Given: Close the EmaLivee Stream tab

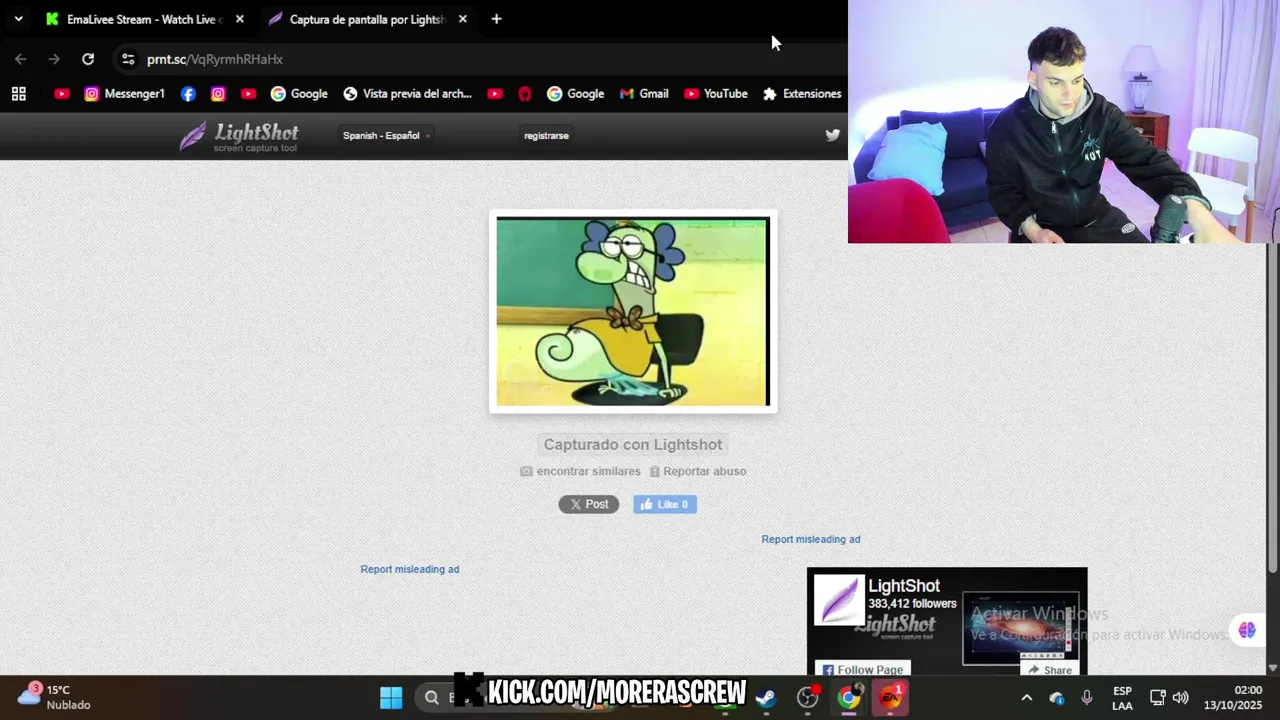Looking at the screenshot, I should (239, 19).
